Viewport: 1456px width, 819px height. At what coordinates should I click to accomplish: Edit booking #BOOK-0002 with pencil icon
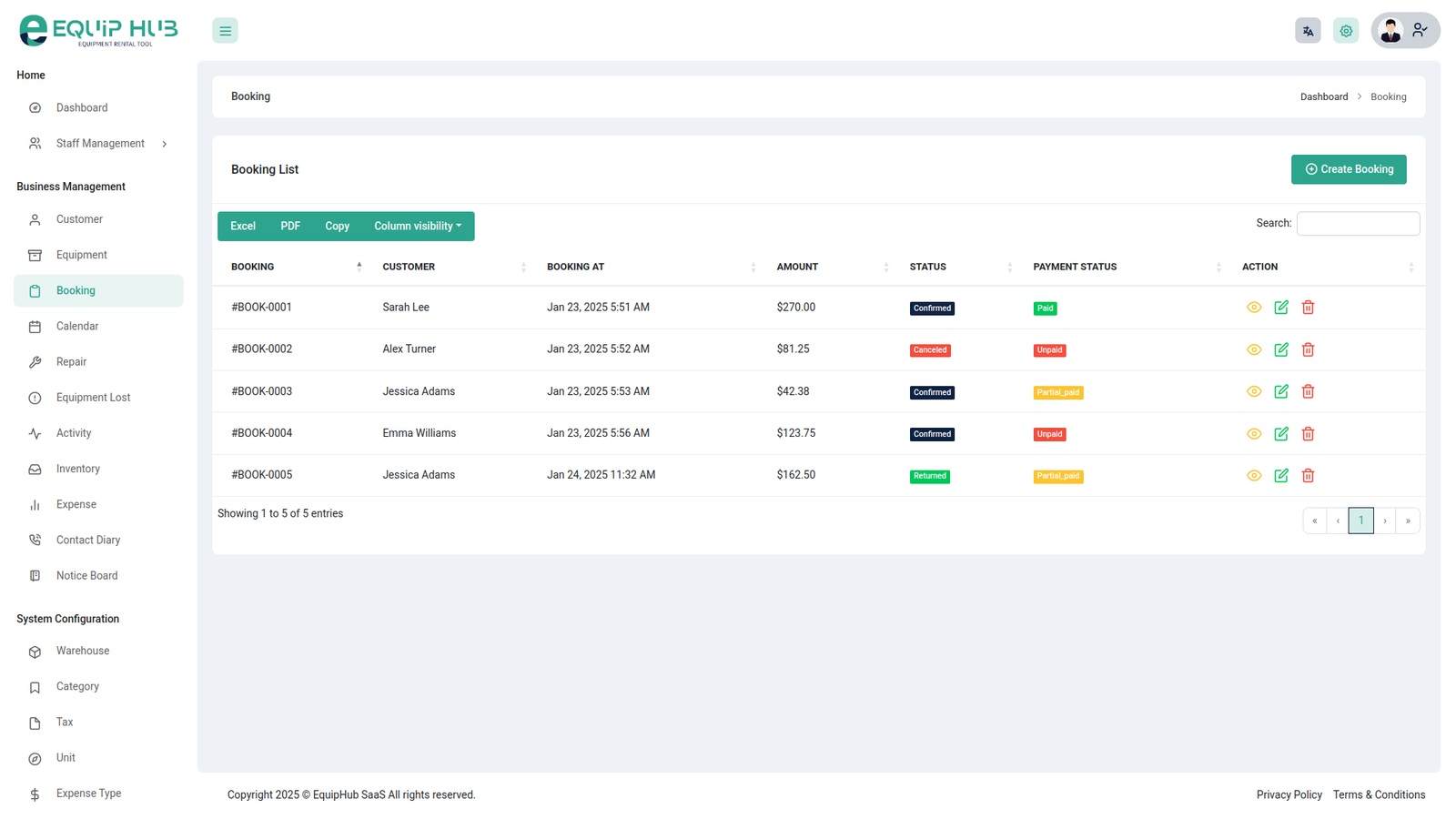[x=1280, y=349]
